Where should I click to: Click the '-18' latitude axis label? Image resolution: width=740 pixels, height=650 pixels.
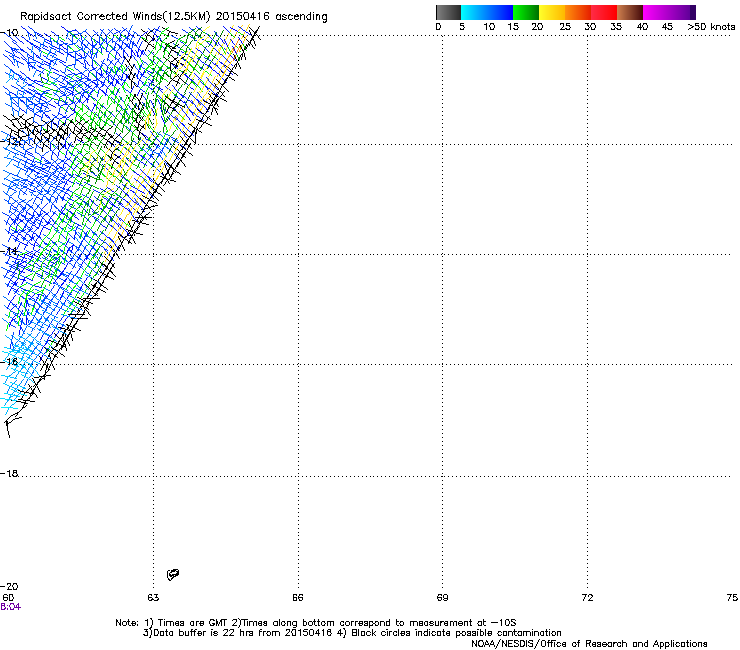pos(9,473)
